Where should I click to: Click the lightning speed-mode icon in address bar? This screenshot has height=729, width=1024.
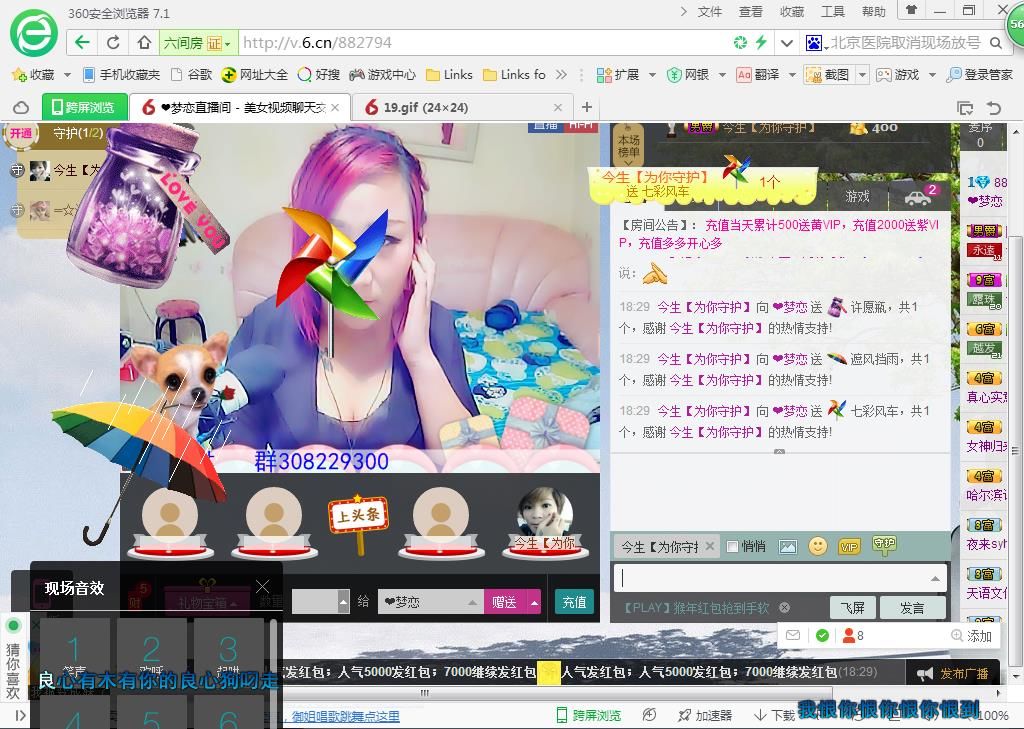(x=761, y=43)
